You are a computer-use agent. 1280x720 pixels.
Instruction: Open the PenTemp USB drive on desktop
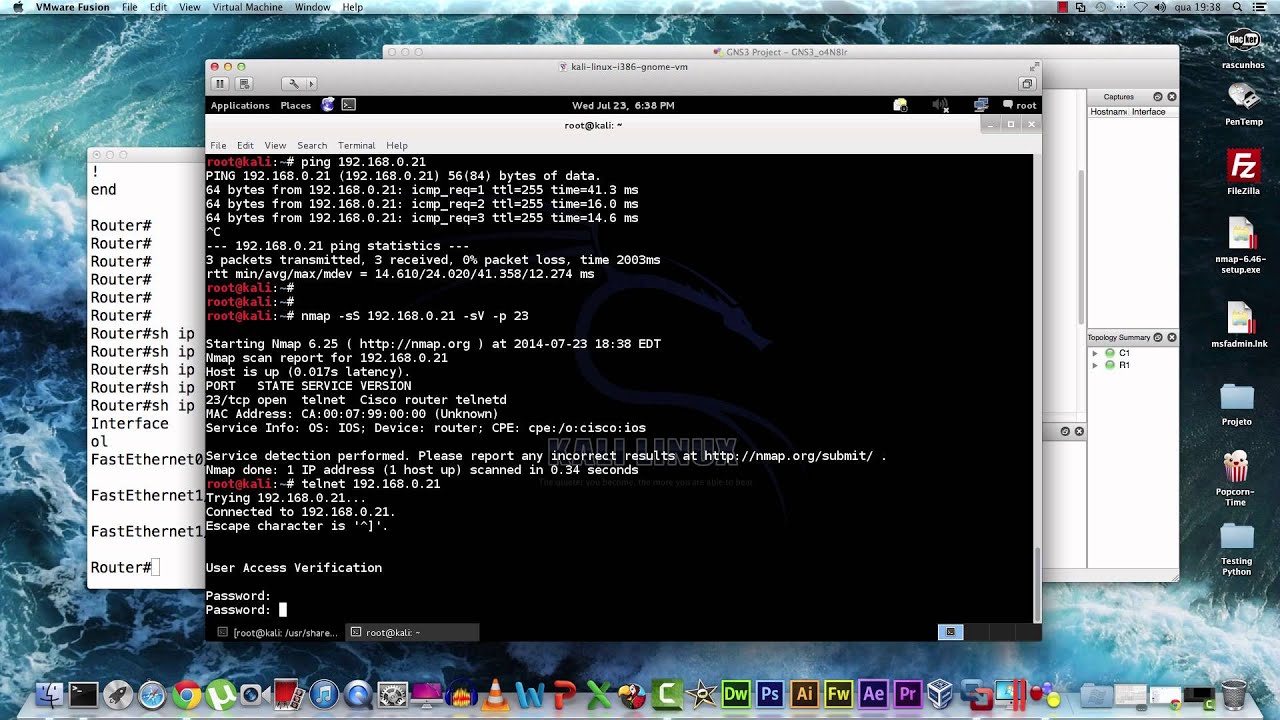click(x=1243, y=104)
